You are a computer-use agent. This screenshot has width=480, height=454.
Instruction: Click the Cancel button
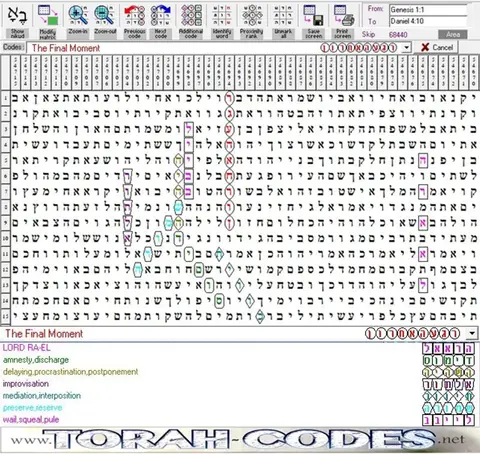tap(437, 47)
